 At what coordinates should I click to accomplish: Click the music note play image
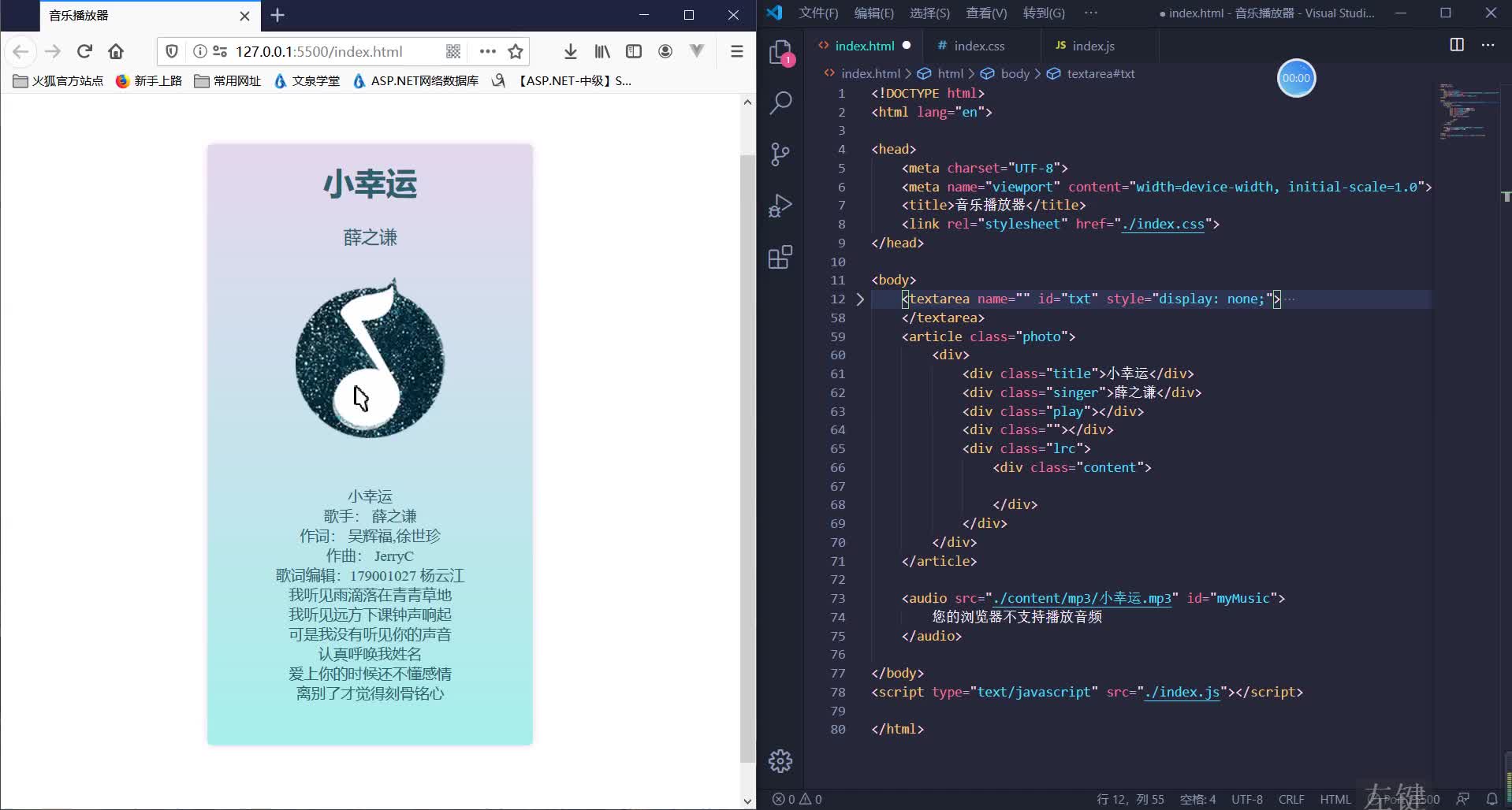point(370,357)
